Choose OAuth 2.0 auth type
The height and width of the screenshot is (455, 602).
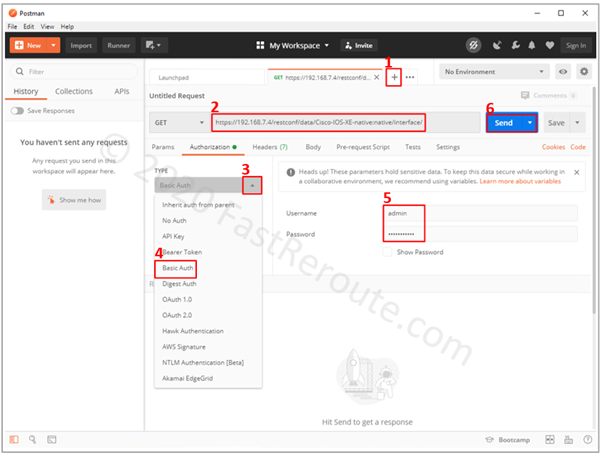click(177, 315)
